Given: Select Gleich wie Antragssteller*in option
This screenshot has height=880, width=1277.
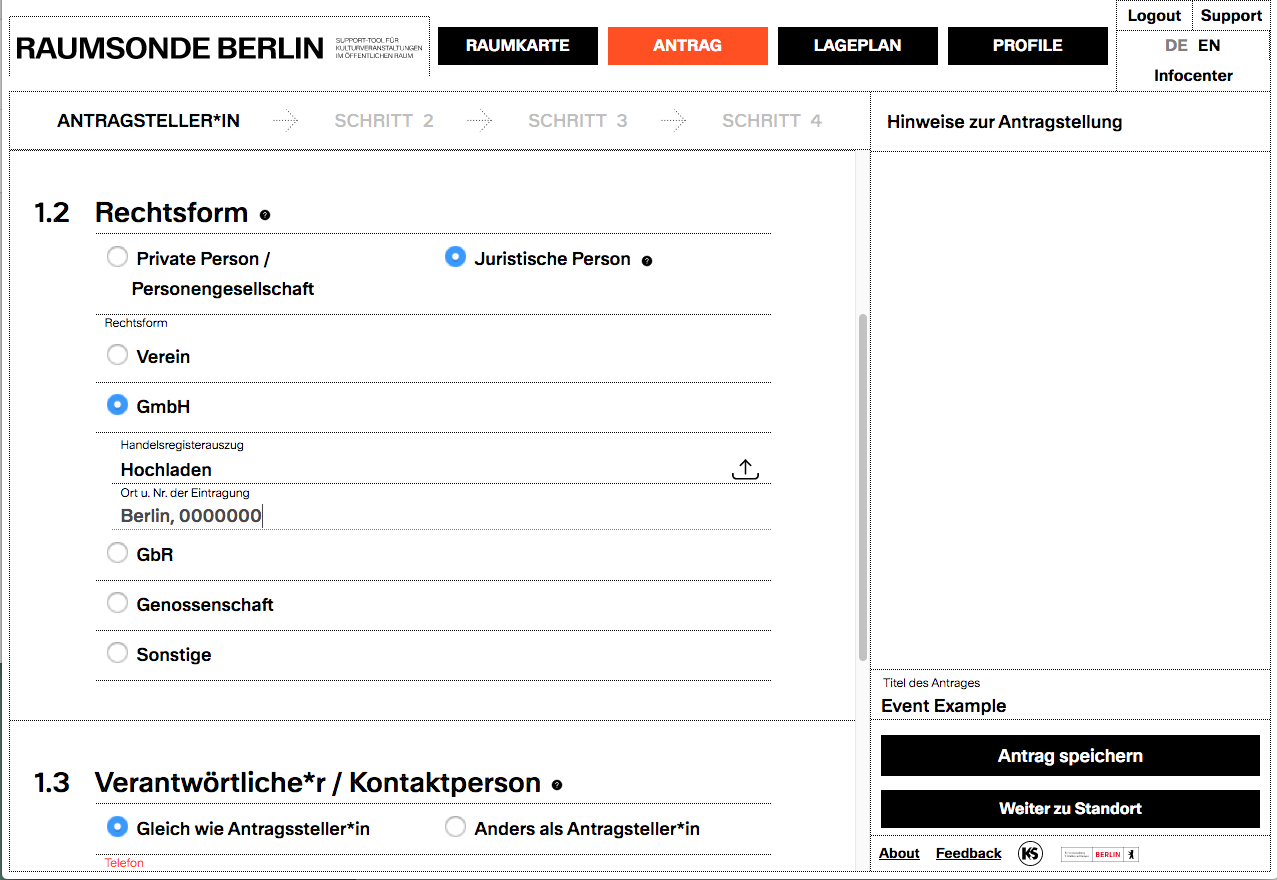Looking at the screenshot, I should coord(118,827).
